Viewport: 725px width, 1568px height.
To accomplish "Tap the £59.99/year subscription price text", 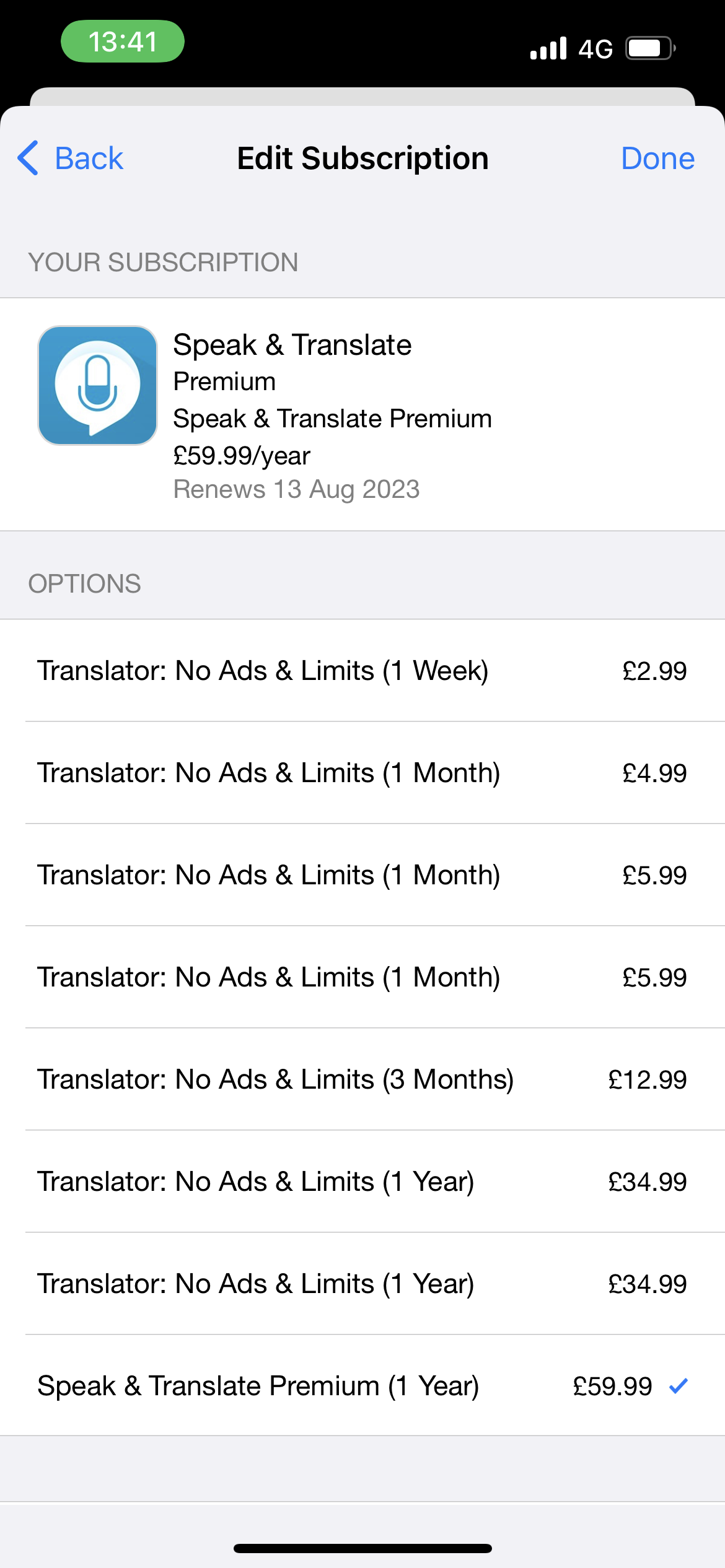I will (x=242, y=456).
